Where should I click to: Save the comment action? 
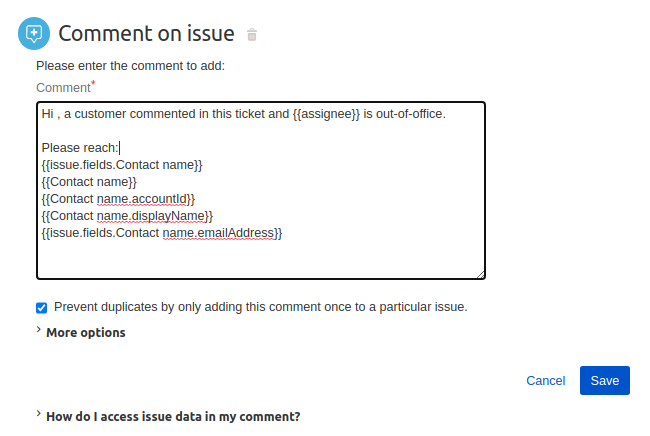coord(605,380)
